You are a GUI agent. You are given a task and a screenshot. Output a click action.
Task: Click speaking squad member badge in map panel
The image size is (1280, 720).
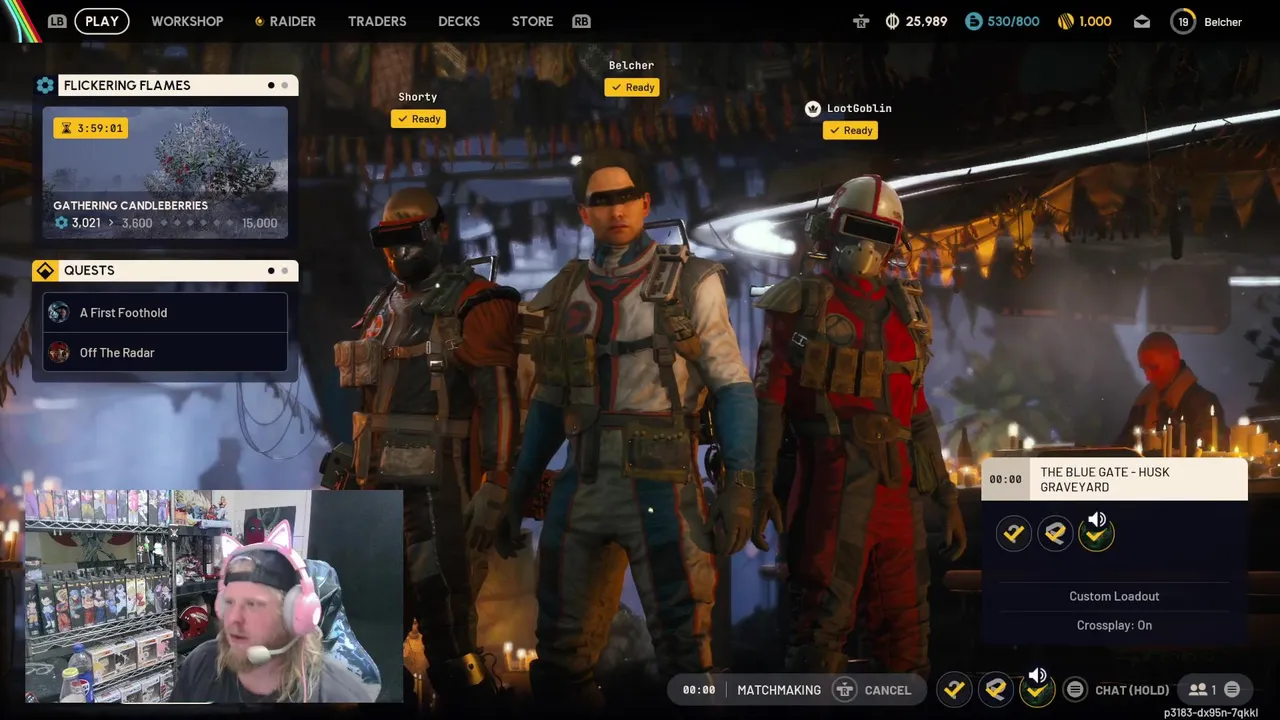click(x=1097, y=533)
